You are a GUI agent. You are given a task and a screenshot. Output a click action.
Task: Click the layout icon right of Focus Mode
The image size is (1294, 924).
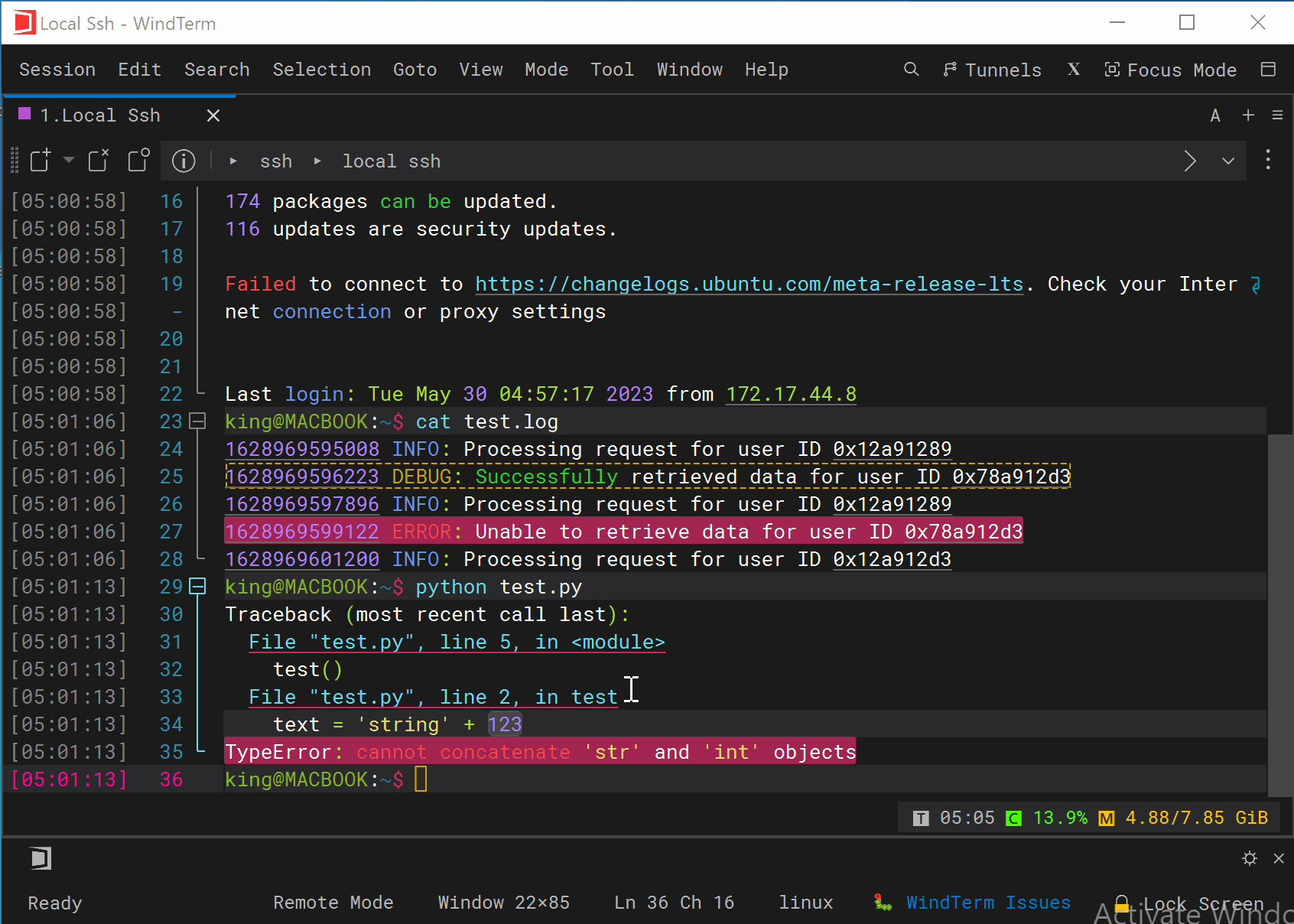click(x=1268, y=70)
